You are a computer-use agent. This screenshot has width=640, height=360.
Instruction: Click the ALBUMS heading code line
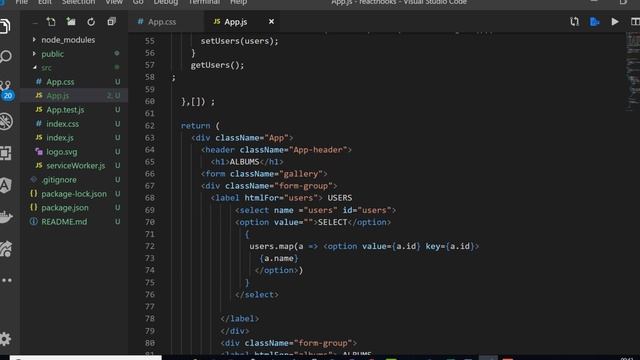[247, 162]
